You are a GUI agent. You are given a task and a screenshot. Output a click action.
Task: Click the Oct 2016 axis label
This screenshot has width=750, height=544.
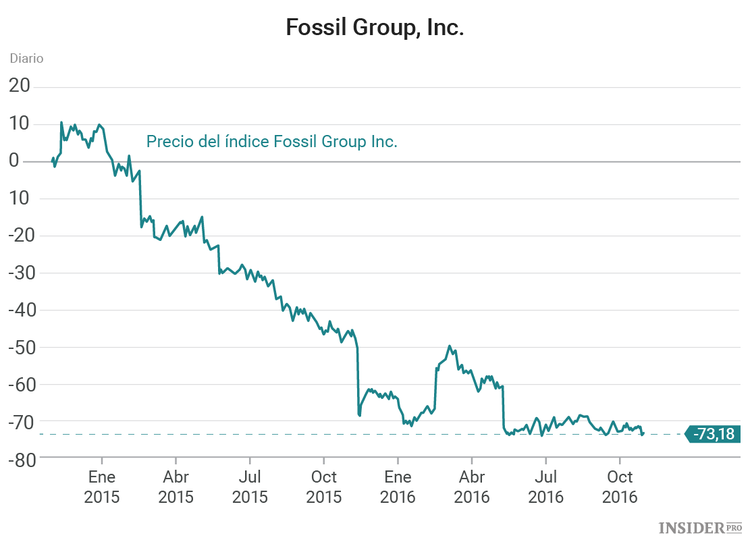click(x=620, y=486)
